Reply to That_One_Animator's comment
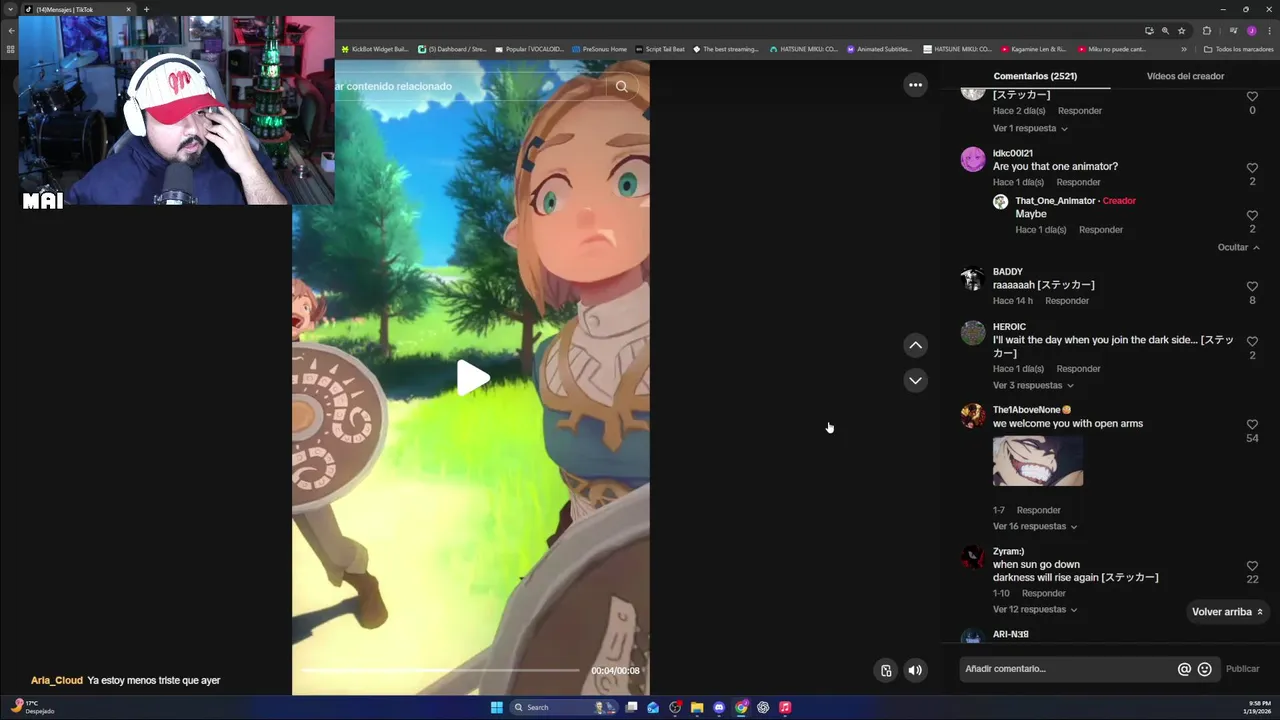 point(1101,230)
